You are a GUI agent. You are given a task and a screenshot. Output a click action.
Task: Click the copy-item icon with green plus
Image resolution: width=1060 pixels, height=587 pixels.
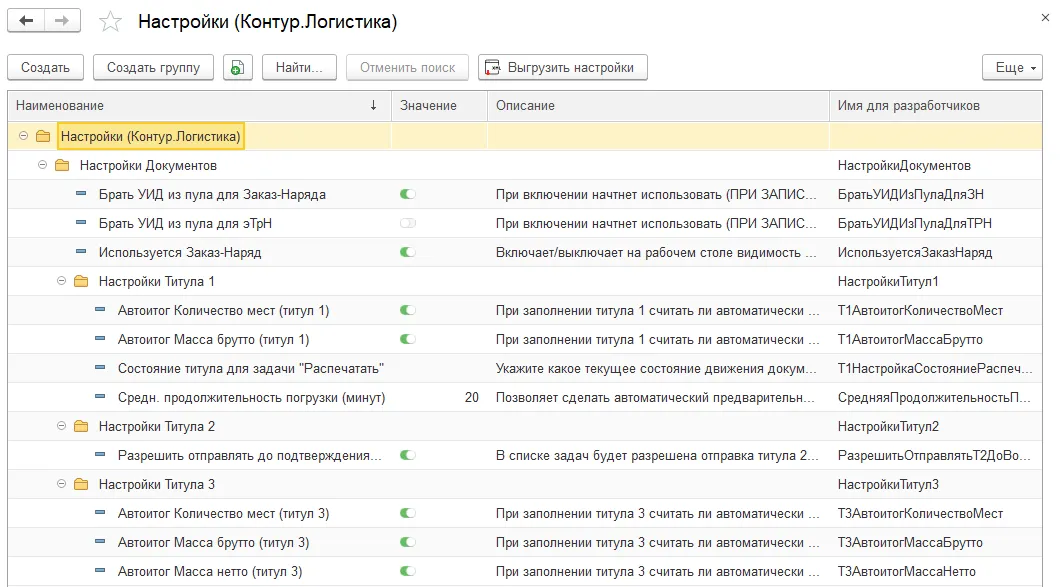238,68
